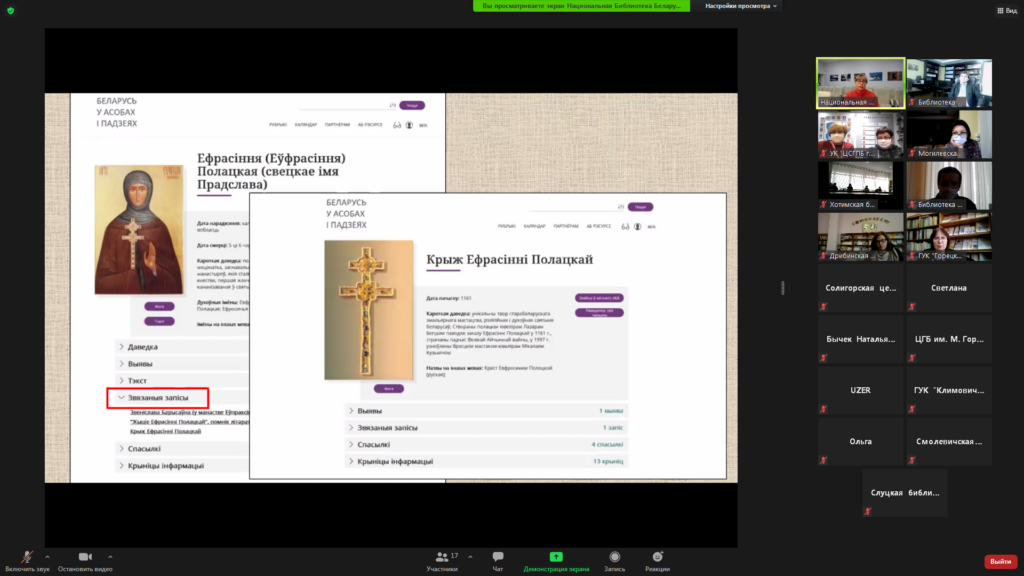Select the Слуцкая библи… participant tile
Screen dimensions: 1024x576
(x=905, y=493)
